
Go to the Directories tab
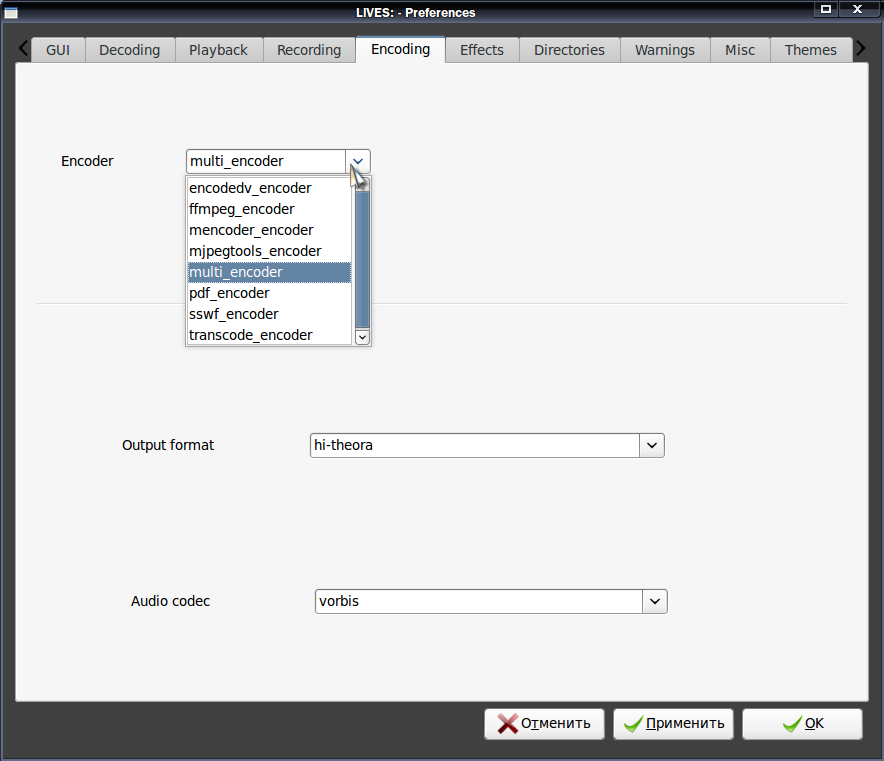point(569,50)
